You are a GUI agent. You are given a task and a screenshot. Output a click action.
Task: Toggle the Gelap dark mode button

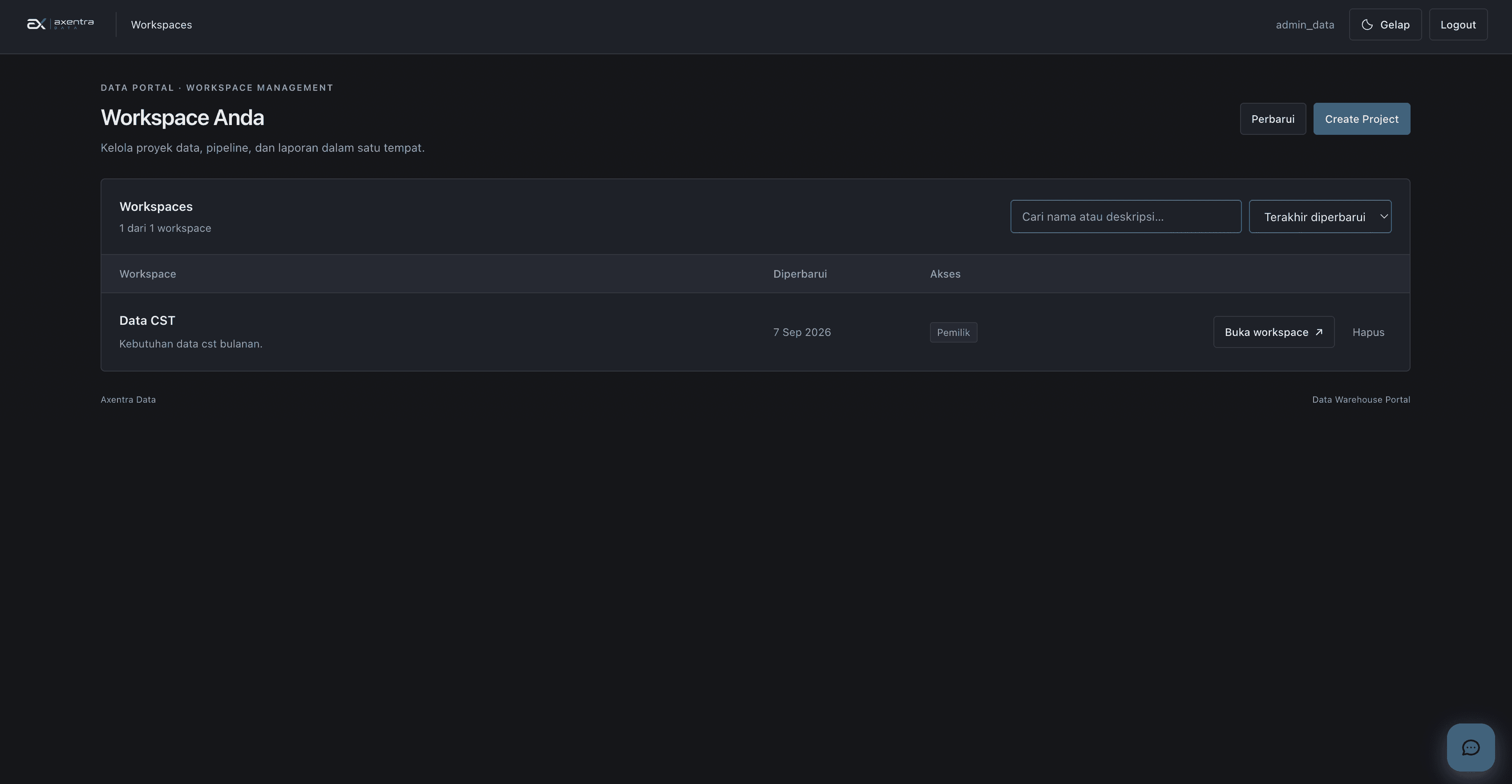(1385, 24)
